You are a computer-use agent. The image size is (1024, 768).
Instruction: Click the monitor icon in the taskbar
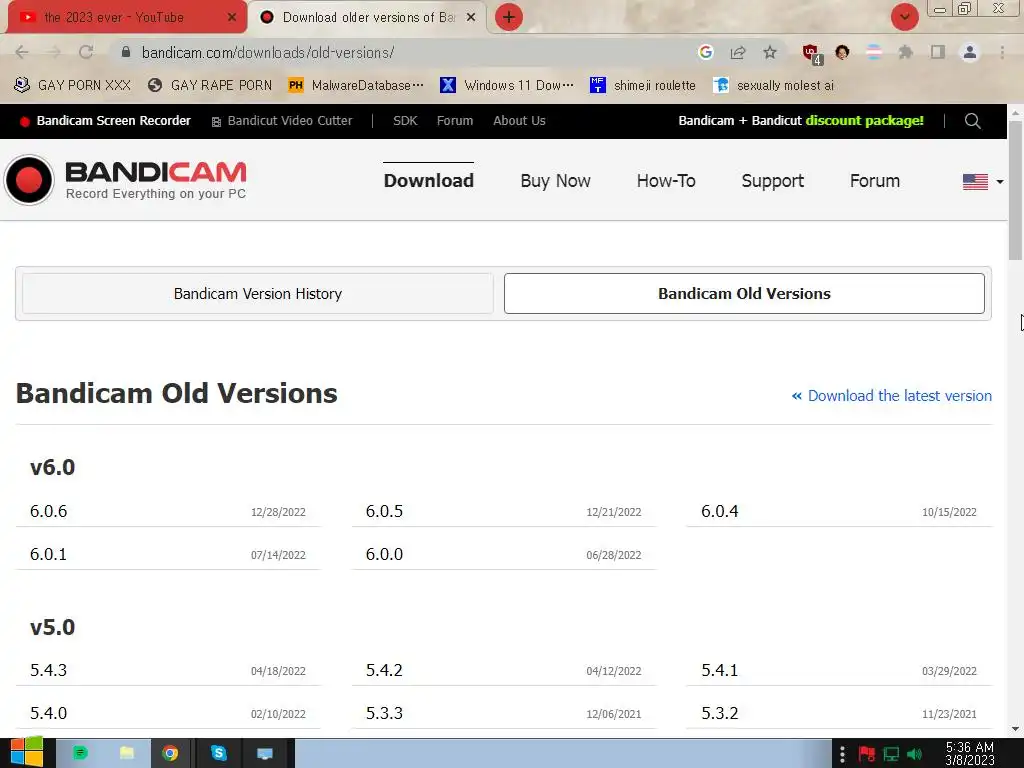[265, 754]
